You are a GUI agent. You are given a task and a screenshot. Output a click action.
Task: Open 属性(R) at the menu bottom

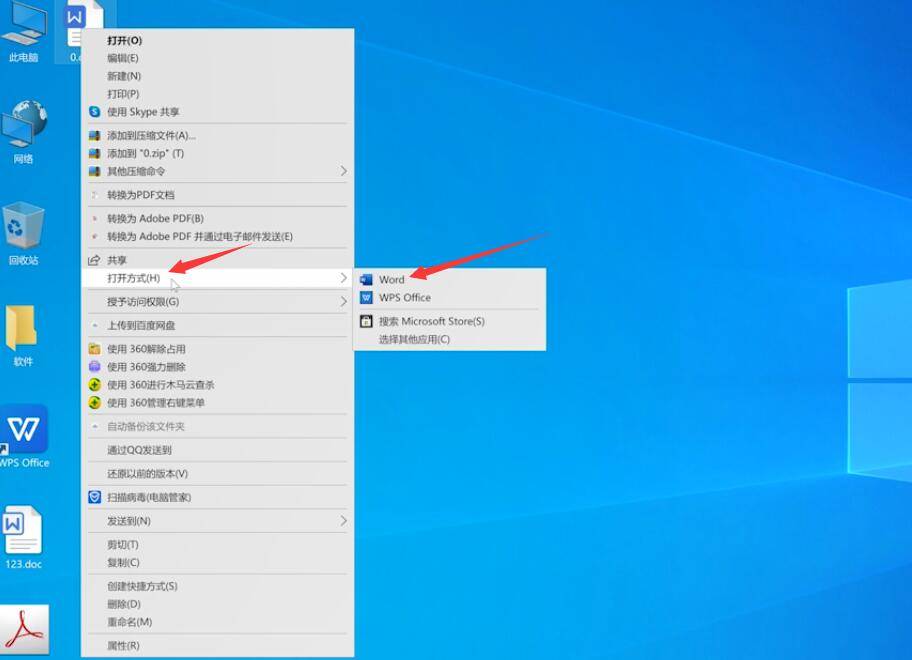(123, 646)
